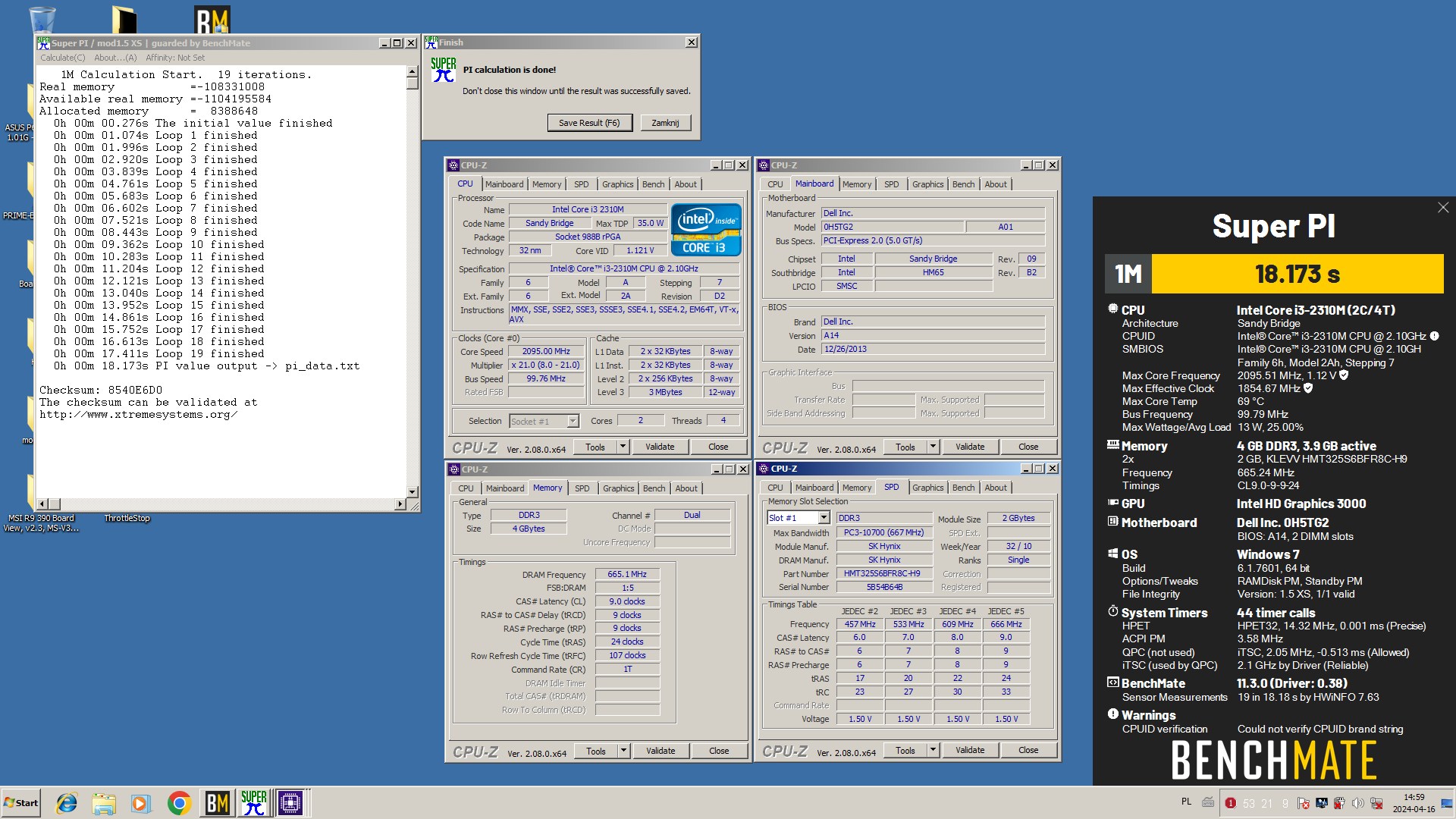Open Mainboard tab in CPU-Z CPU window
1456x819 pixels.
504,184
